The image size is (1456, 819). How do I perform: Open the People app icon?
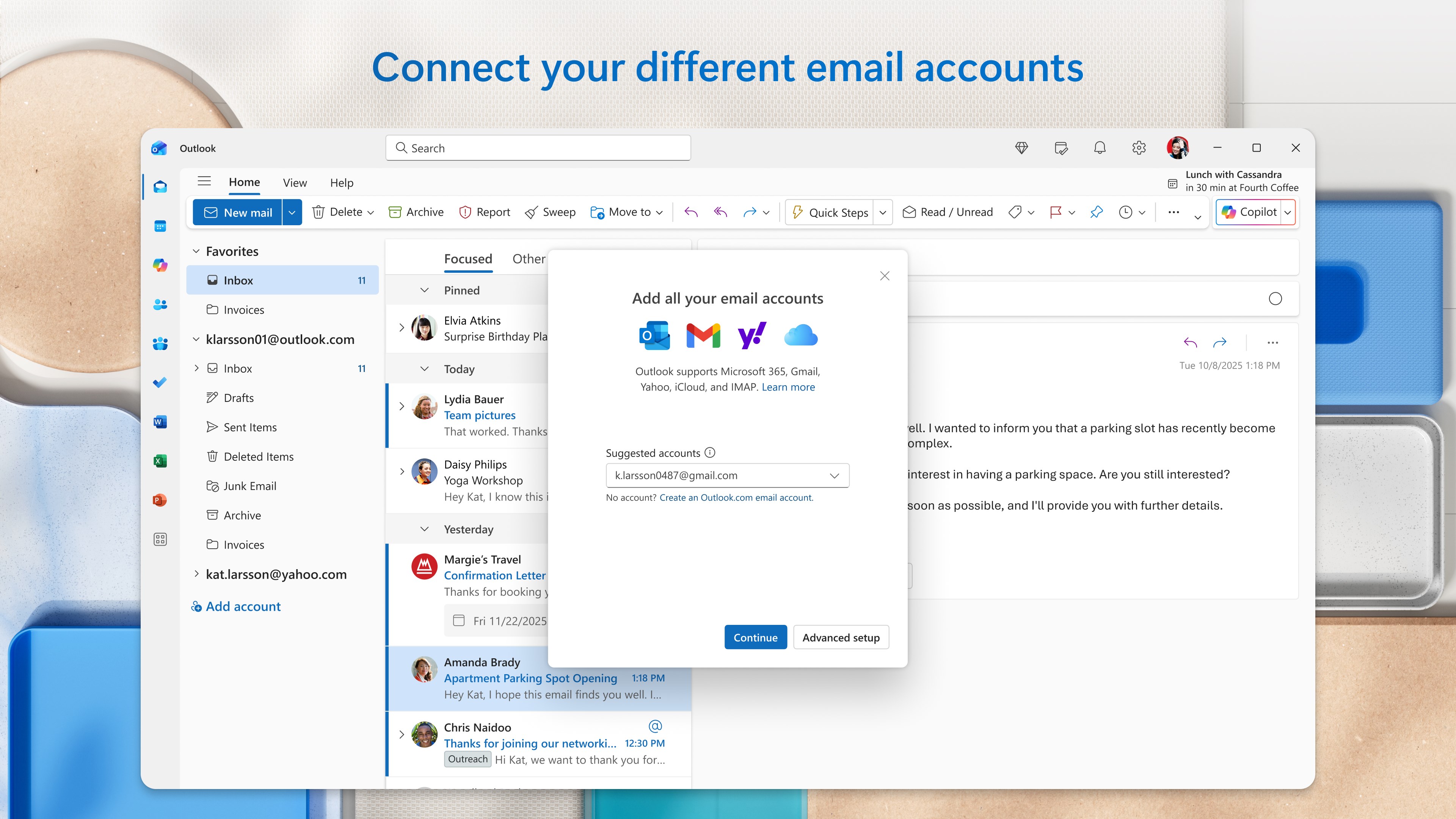pyautogui.click(x=160, y=304)
